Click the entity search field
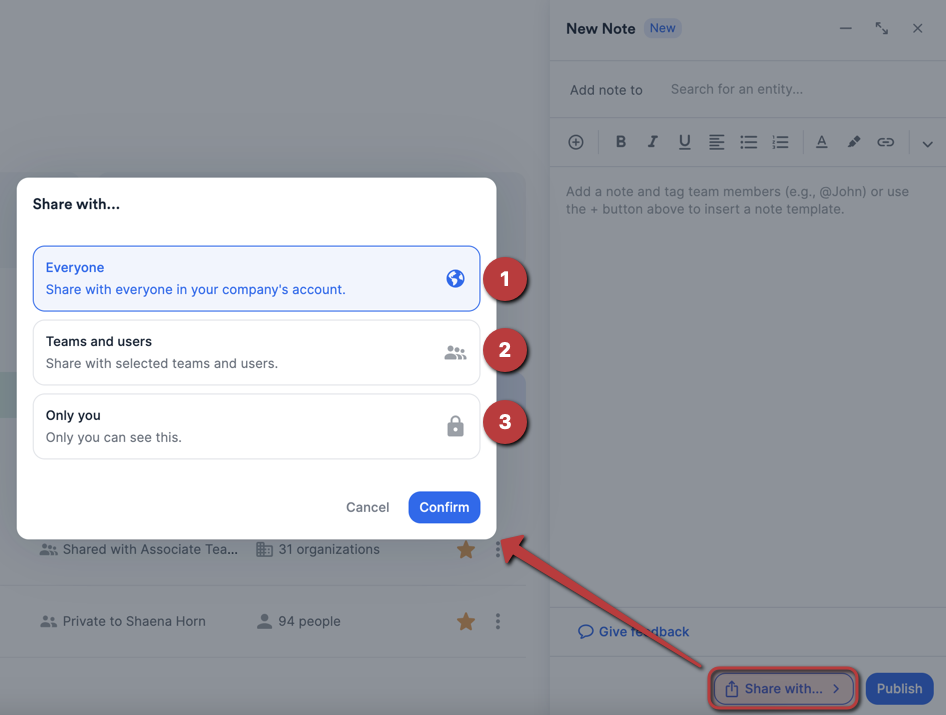This screenshot has height=715, width=946. [737, 89]
